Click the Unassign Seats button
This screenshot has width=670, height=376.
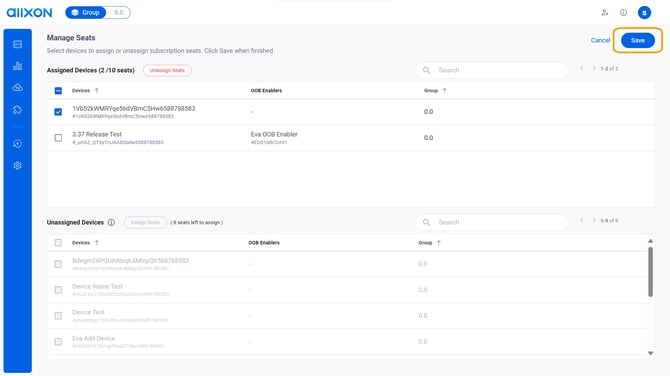coord(167,70)
